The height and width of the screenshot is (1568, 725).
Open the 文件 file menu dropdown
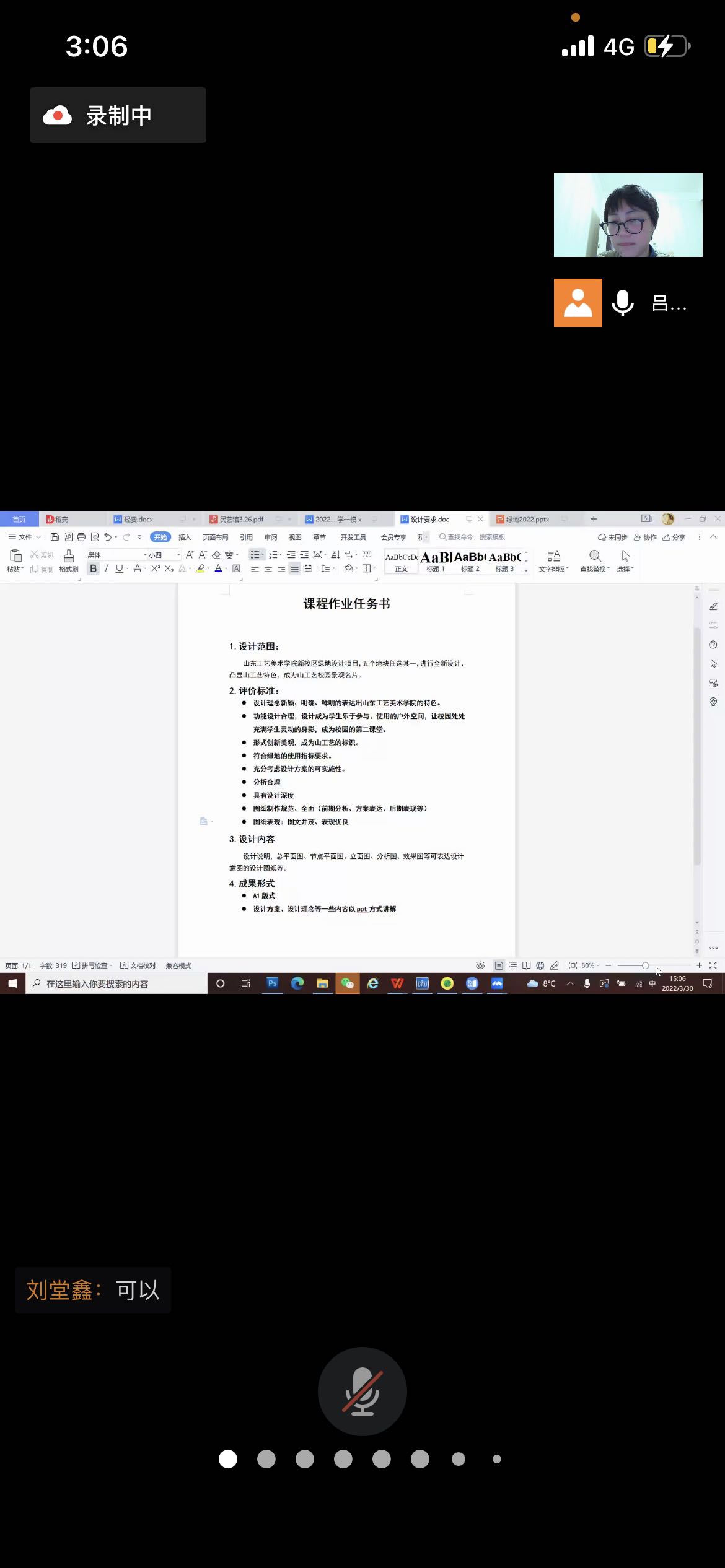coord(25,537)
